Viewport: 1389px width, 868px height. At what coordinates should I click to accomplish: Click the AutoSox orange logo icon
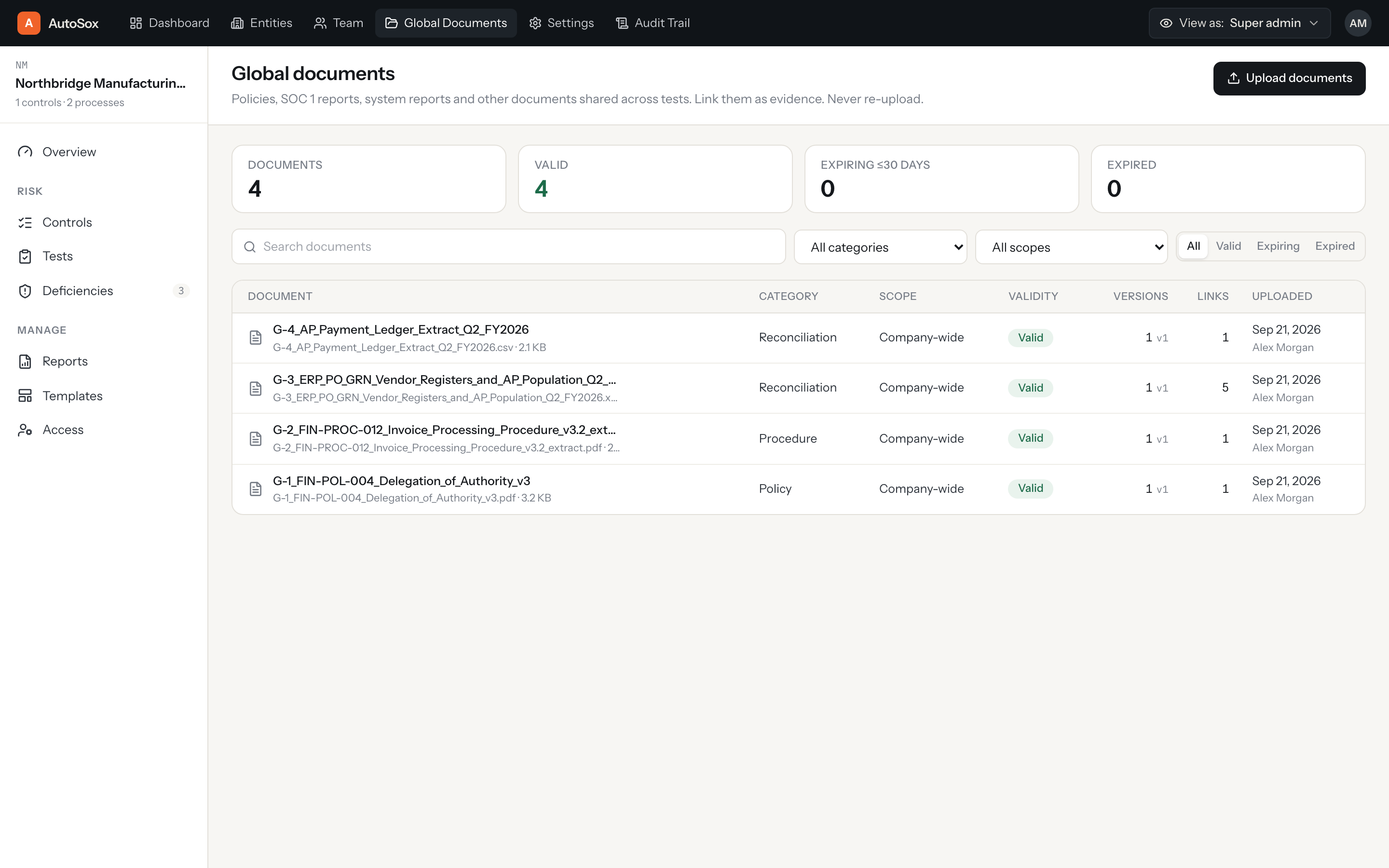[29, 23]
